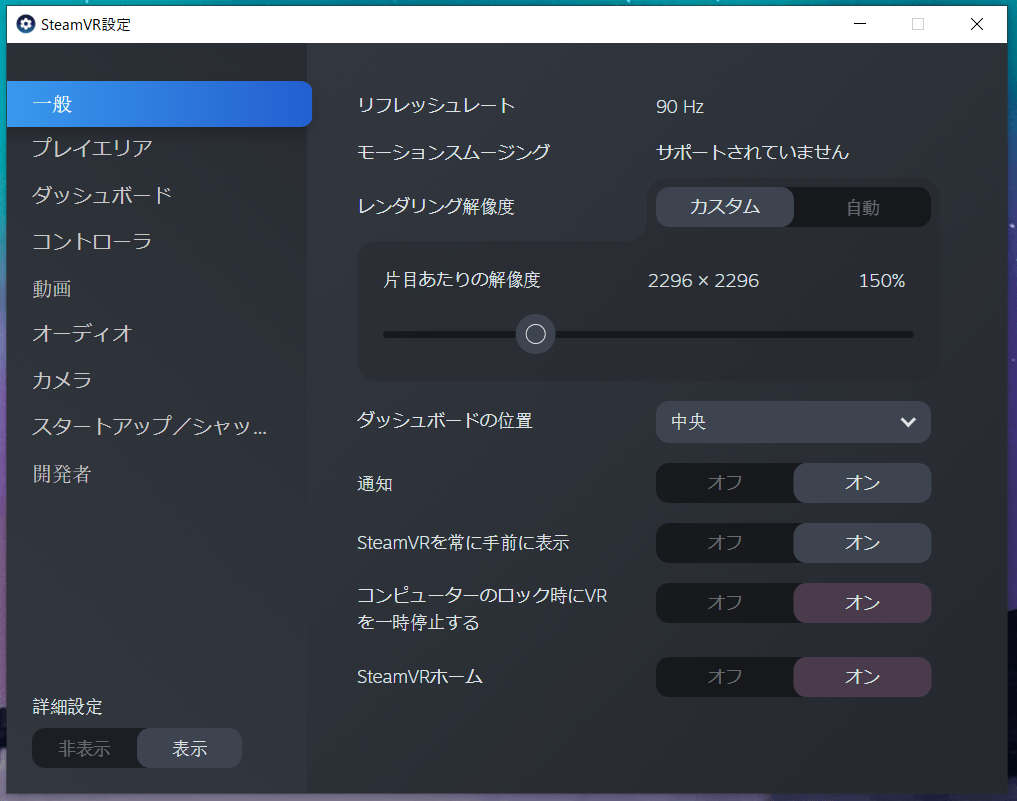Viewport: 1017px width, 801px height.
Task: Click the リフレッシュレート label
Action: 436,106
